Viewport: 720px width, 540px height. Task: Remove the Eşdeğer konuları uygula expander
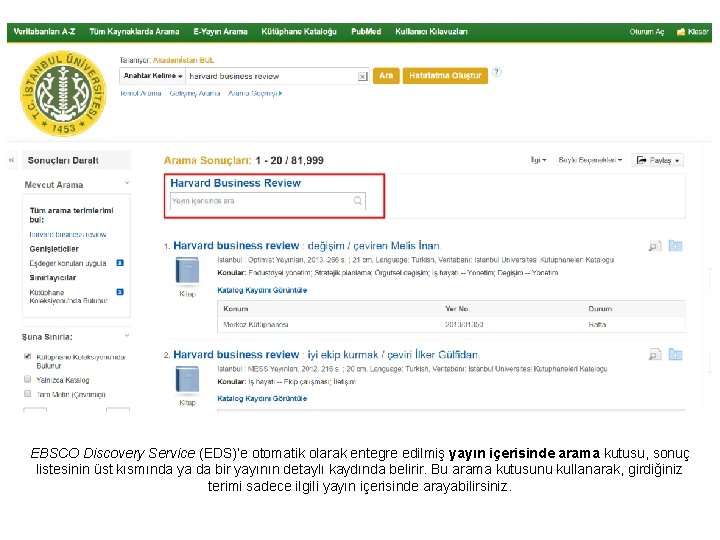(120, 263)
